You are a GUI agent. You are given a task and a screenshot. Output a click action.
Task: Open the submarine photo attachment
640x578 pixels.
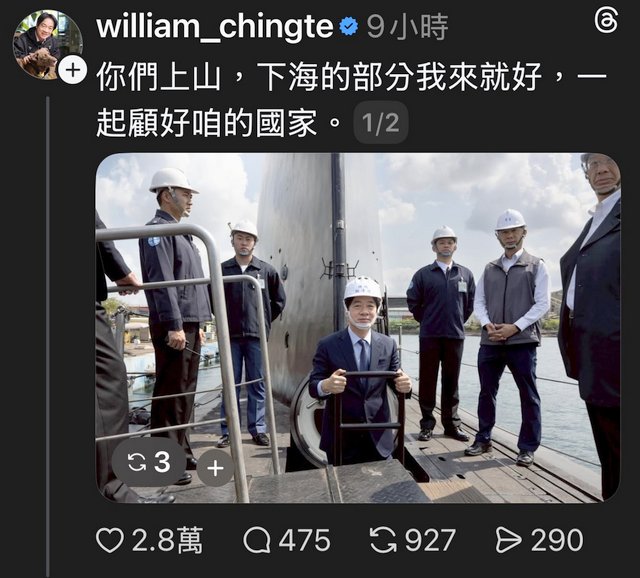tap(358, 328)
